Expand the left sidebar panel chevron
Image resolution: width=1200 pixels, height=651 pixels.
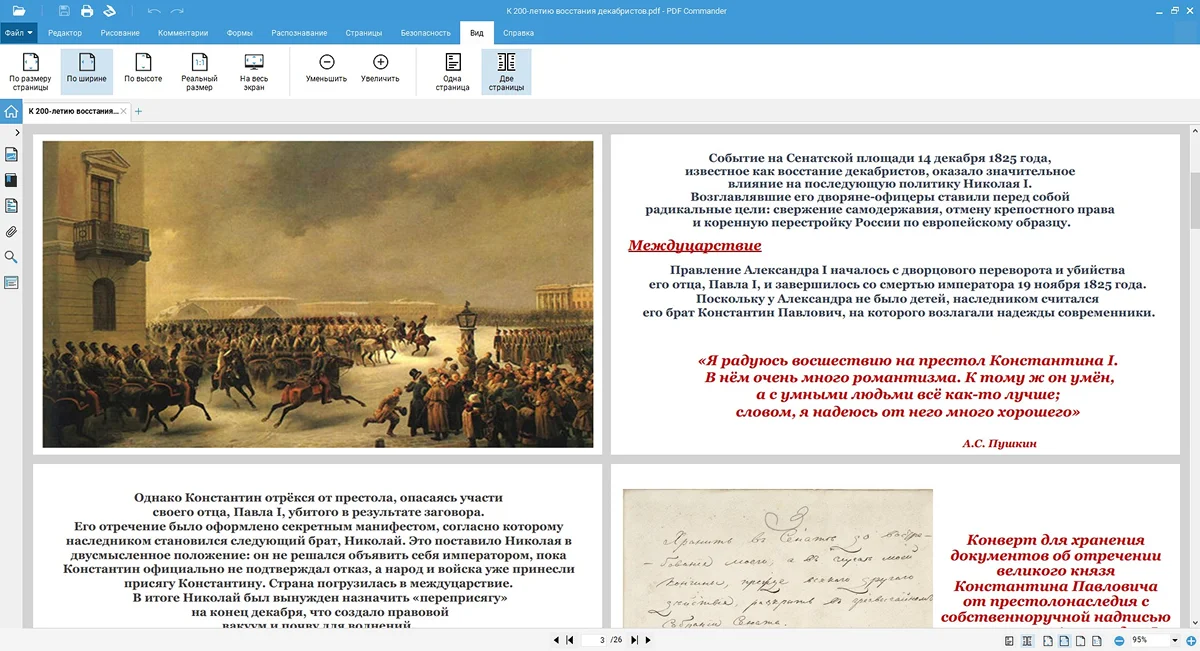point(17,132)
